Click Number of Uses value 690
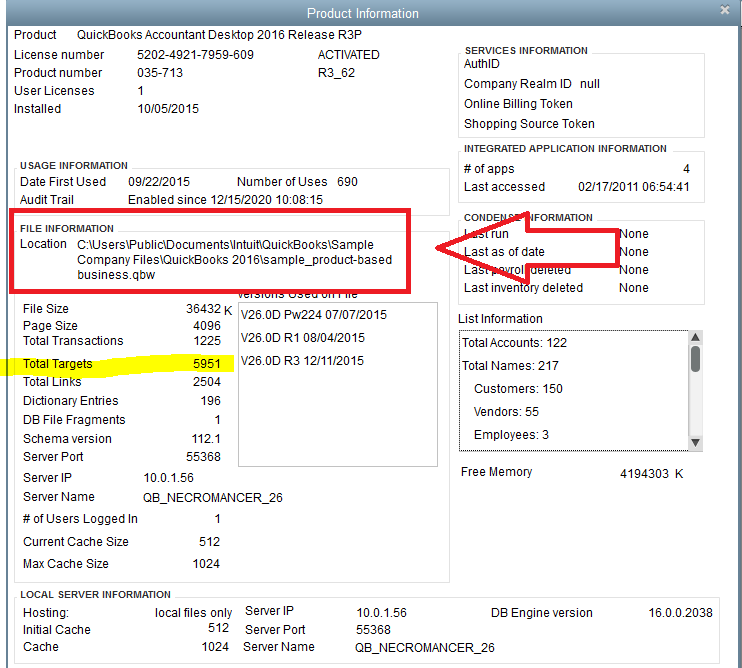This screenshot has height=668, width=742. pyautogui.click(x=347, y=182)
